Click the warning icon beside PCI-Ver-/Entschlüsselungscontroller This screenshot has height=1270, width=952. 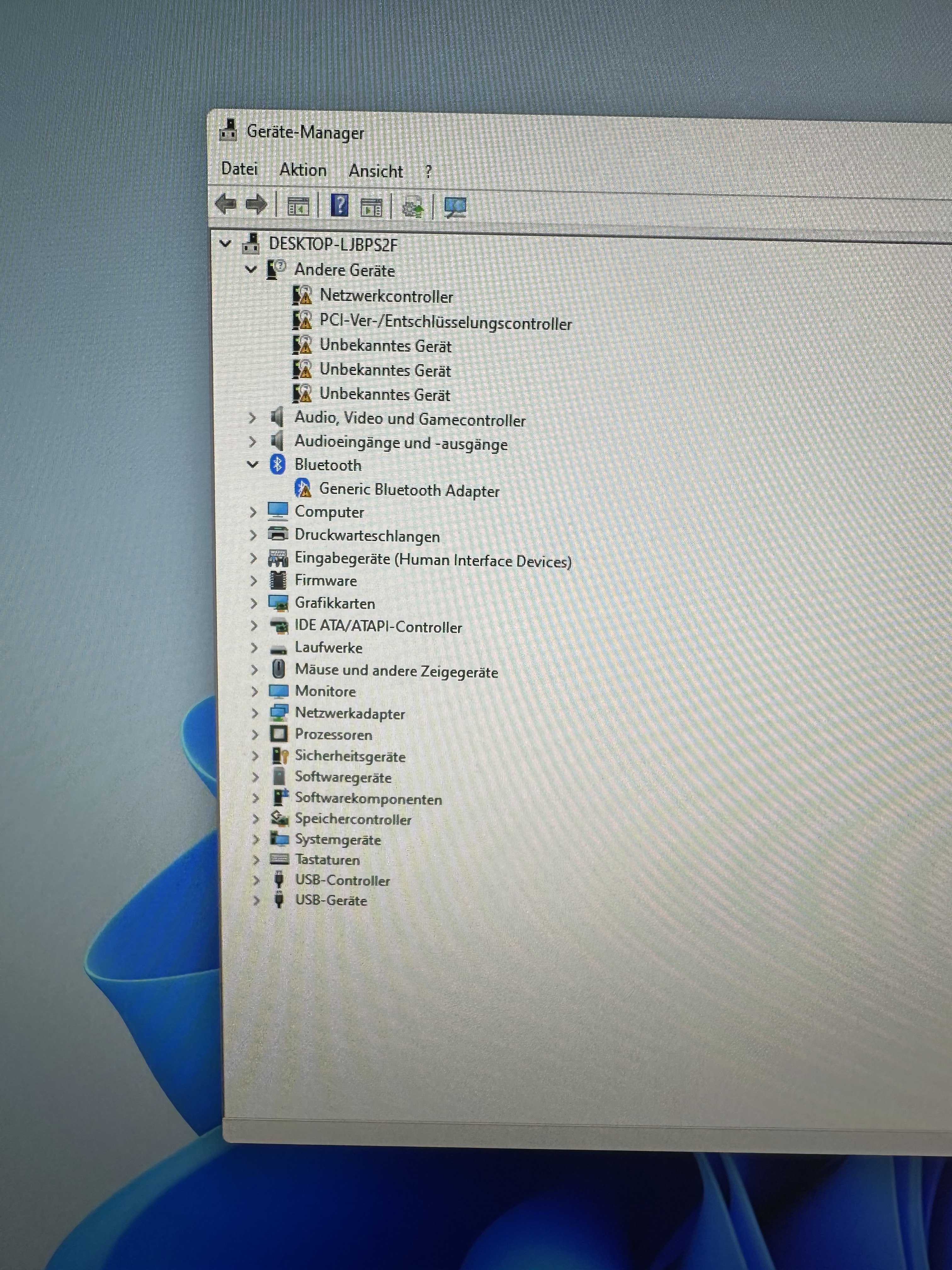(303, 320)
